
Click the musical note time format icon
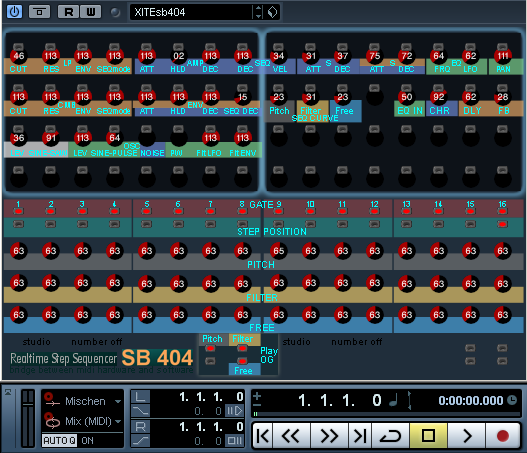(x=394, y=400)
